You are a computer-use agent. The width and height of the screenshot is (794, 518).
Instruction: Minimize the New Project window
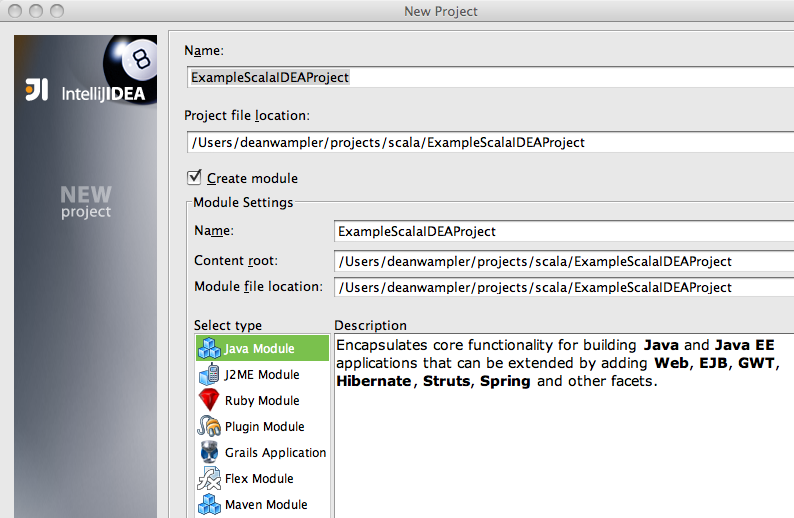point(36,11)
